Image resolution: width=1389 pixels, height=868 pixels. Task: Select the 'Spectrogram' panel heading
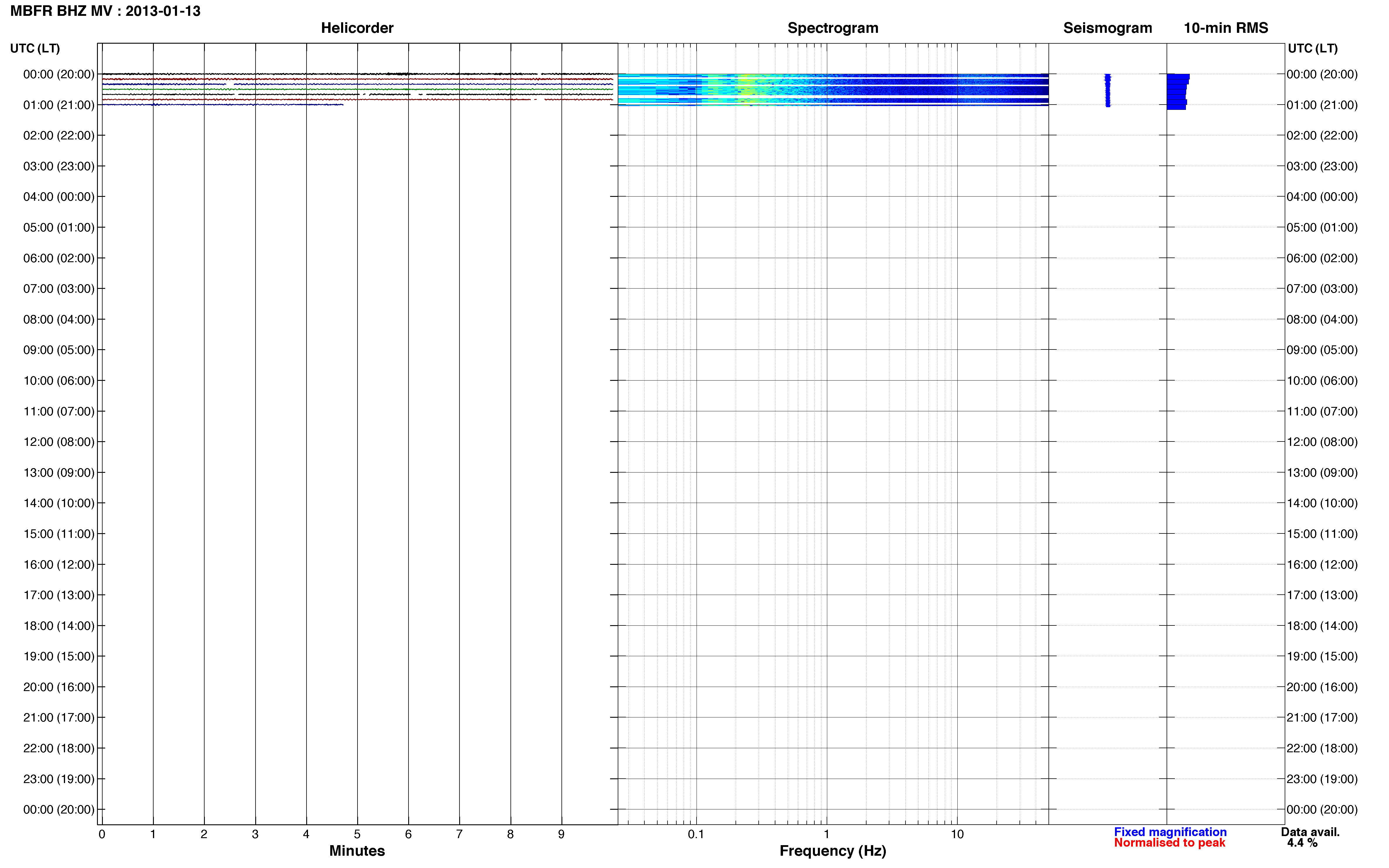[833, 28]
